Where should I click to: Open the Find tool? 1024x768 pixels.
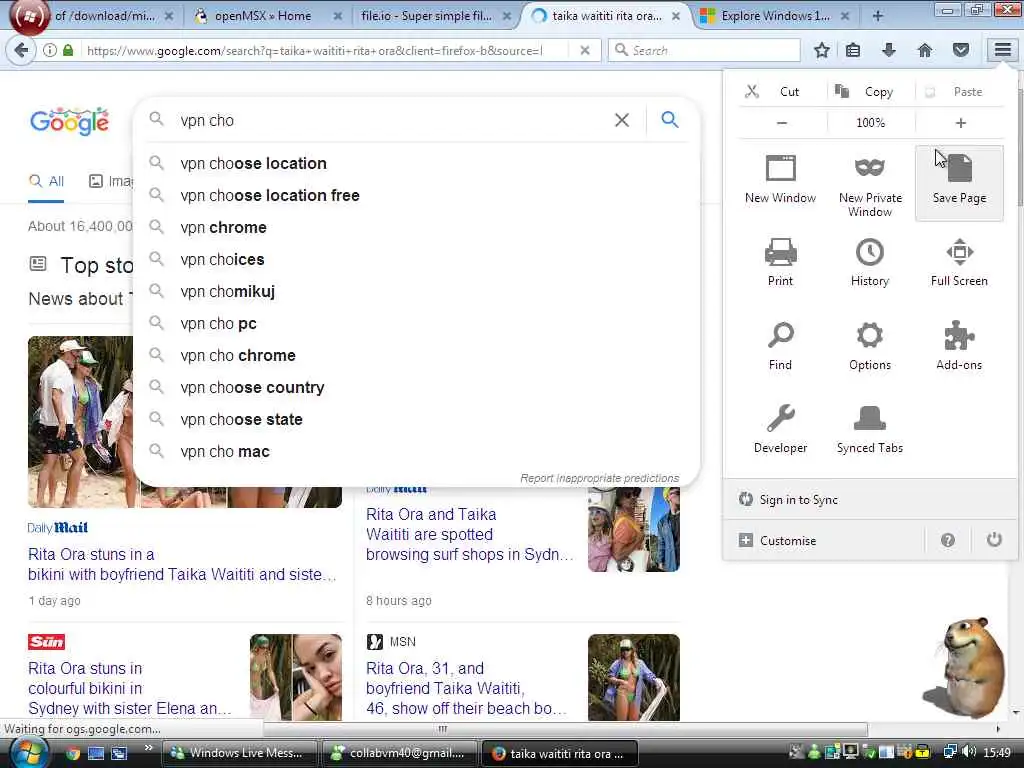tap(780, 346)
